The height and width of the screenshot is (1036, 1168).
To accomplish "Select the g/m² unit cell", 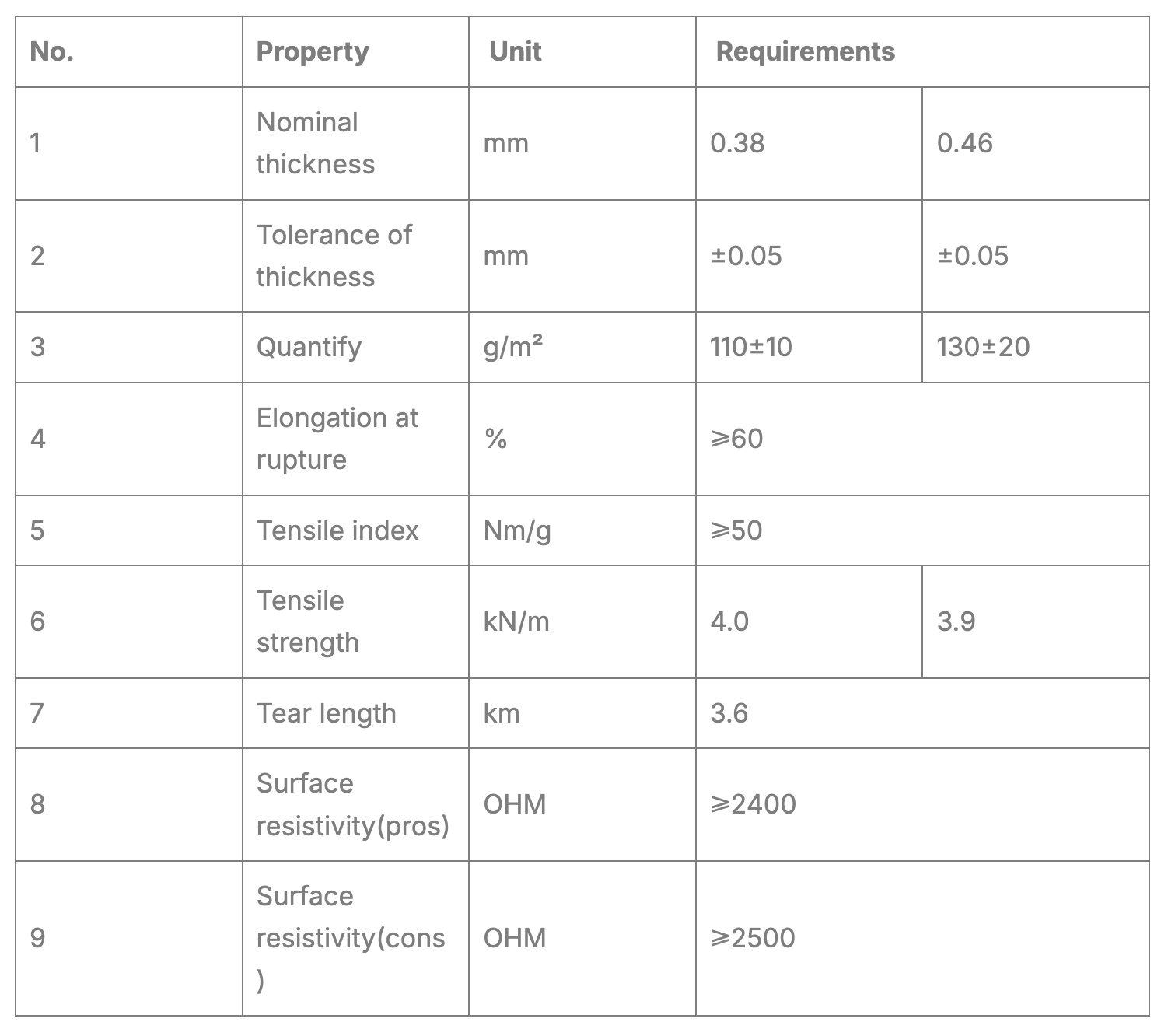I will (x=513, y=347).
